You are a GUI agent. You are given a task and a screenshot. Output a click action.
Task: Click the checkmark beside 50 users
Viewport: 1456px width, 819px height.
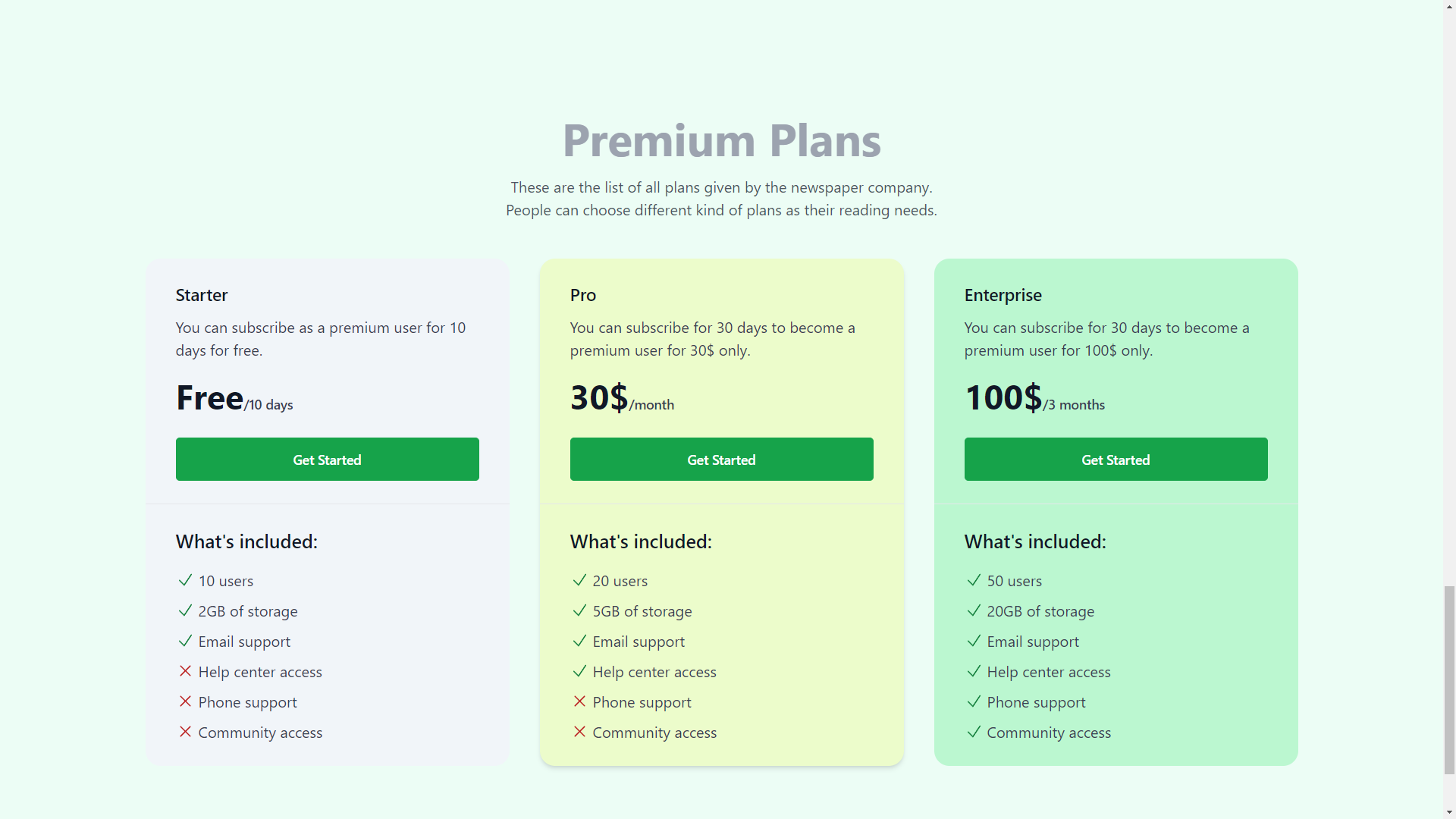click(974, 580)
